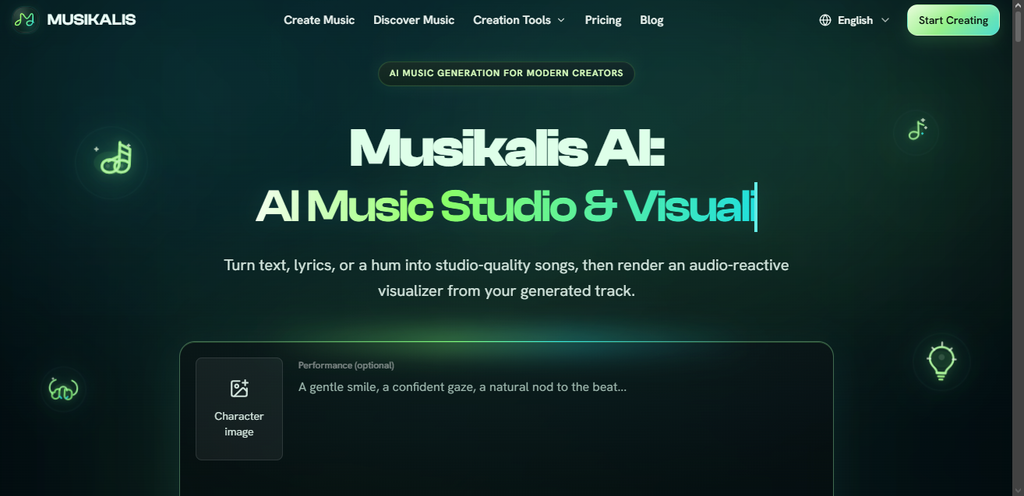Click the lightbulb idea icon
This screenshot has height=496, width=1024.
[x=941, y=361]
